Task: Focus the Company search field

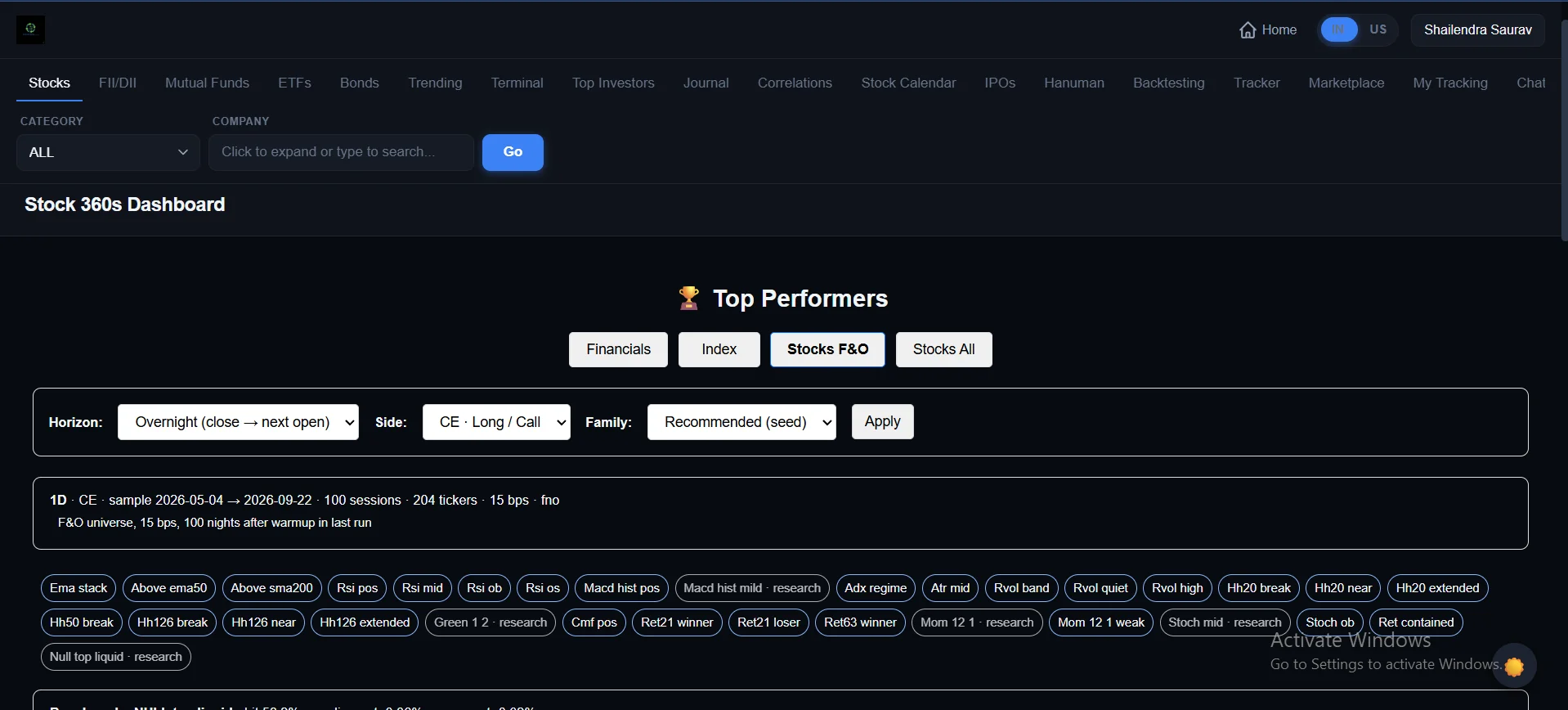Action: click(x=341, y=152)
